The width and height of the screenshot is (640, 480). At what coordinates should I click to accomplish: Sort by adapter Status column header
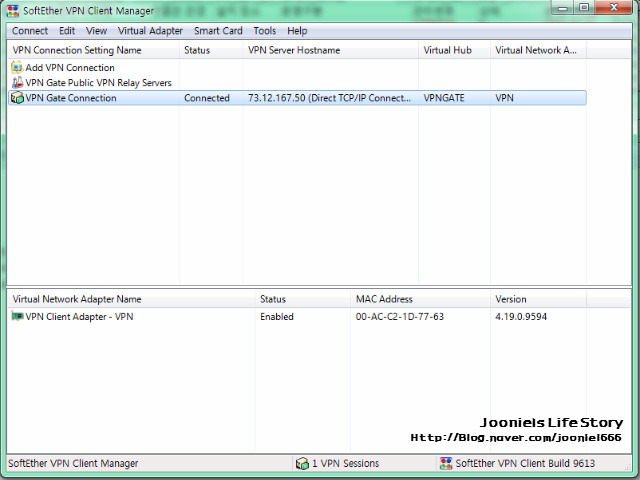[x=302, y=299]
